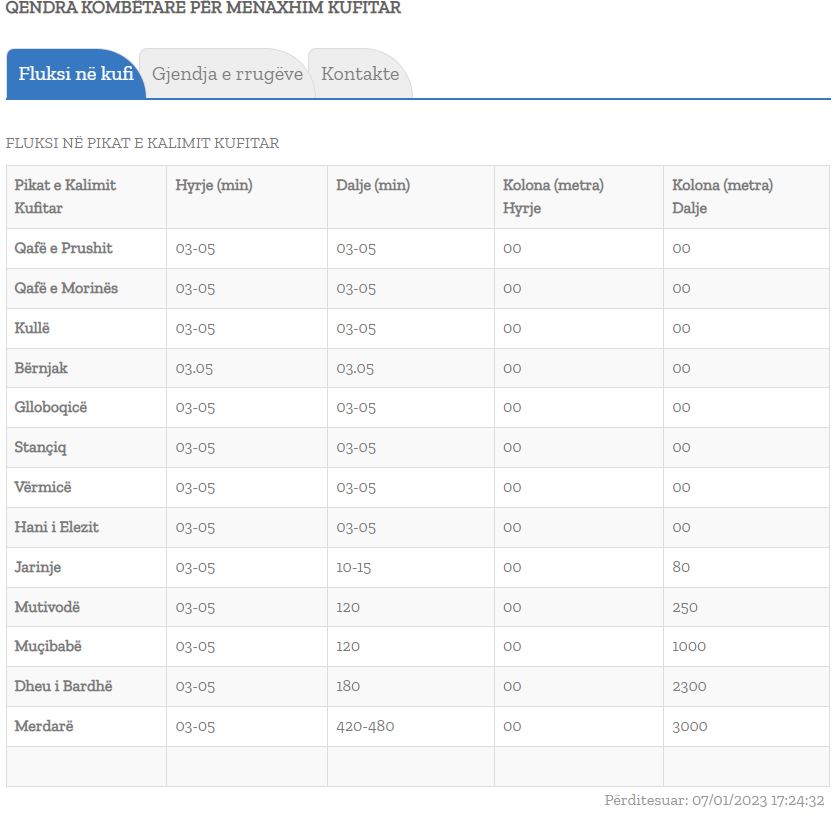Switch to Gjendja e rrugëve tab
This screenshot has width=840, height=826.
click(x=227, y=74)
